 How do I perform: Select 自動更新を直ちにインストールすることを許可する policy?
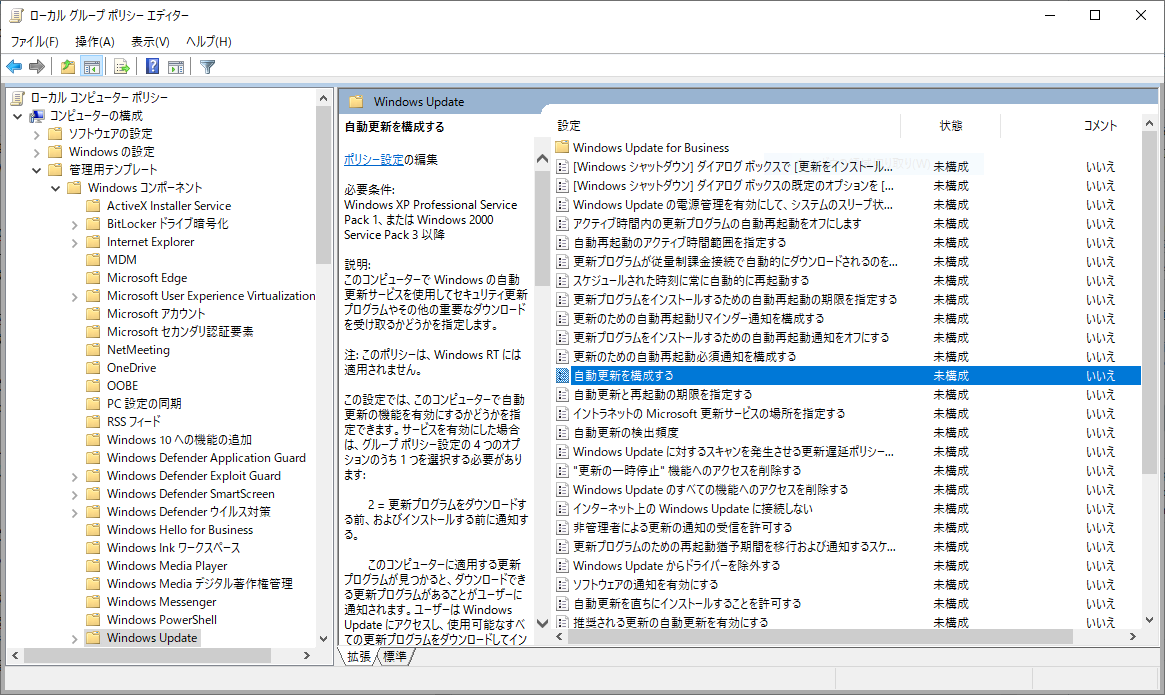point(687,604)
